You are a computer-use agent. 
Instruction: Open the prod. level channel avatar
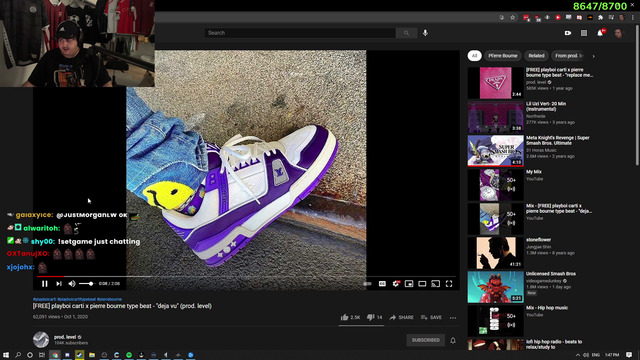[41, 340]
